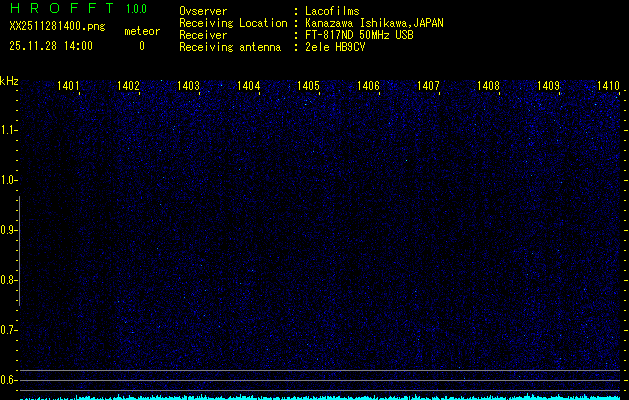The height and width of the screenshot is (400, 629).
Task: Click the 1401 time marker
Action: tap(69, 86)
